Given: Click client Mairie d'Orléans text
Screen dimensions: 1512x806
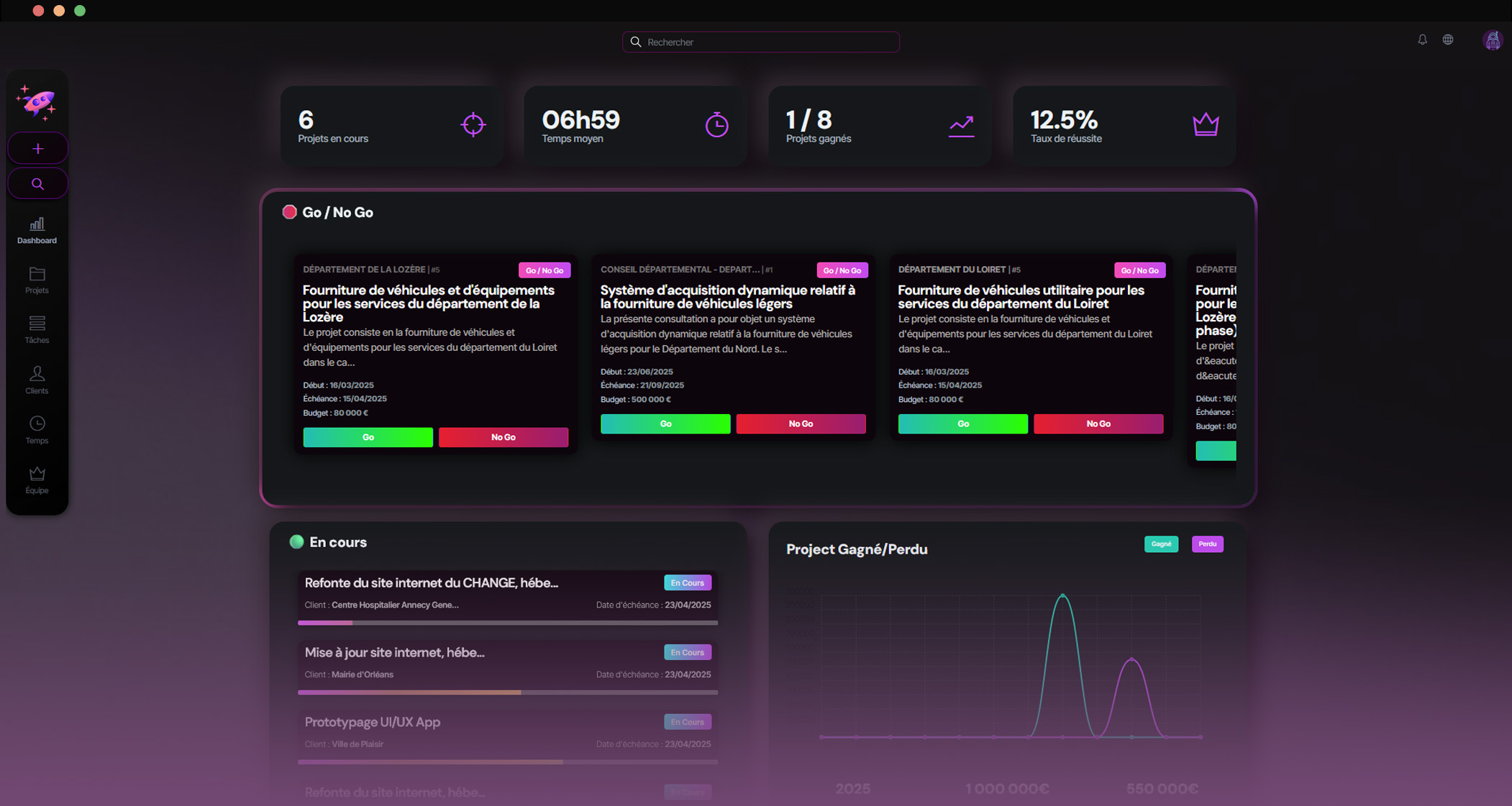Looking at the screenshot, I should click(x=363, y=674).
